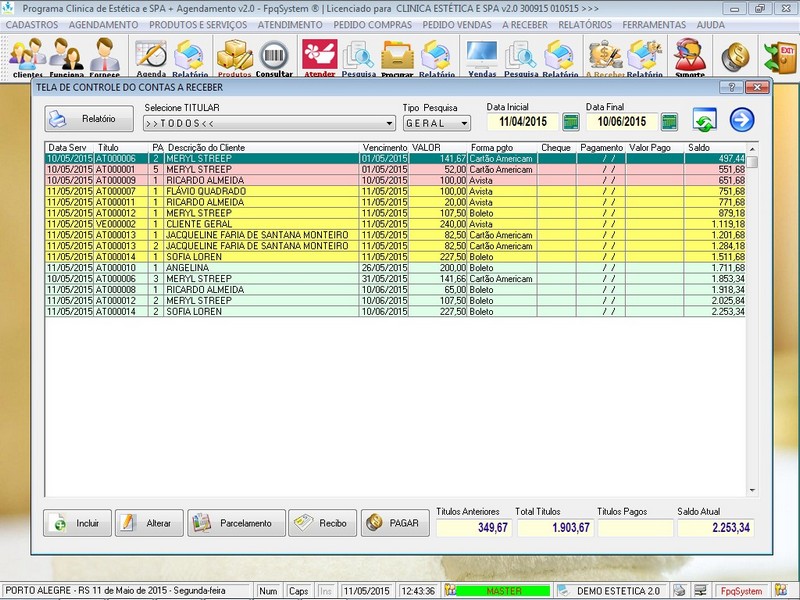Click the help question mark dialog button
Screen dimensions: 800x600
point(731,87)
